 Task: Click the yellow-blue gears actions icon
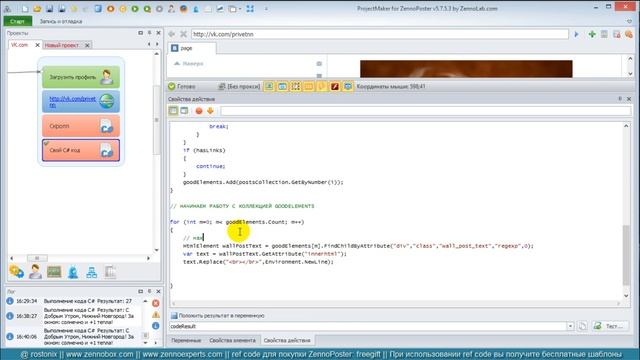tap(16, 272)
